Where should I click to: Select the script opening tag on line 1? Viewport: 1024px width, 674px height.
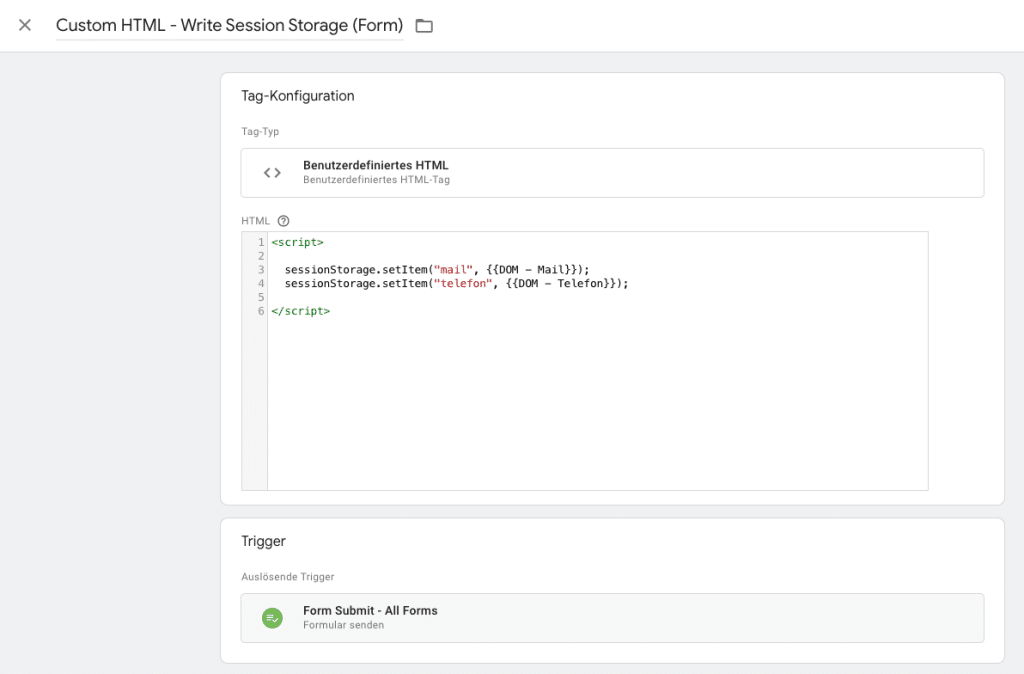pos(296,241)
